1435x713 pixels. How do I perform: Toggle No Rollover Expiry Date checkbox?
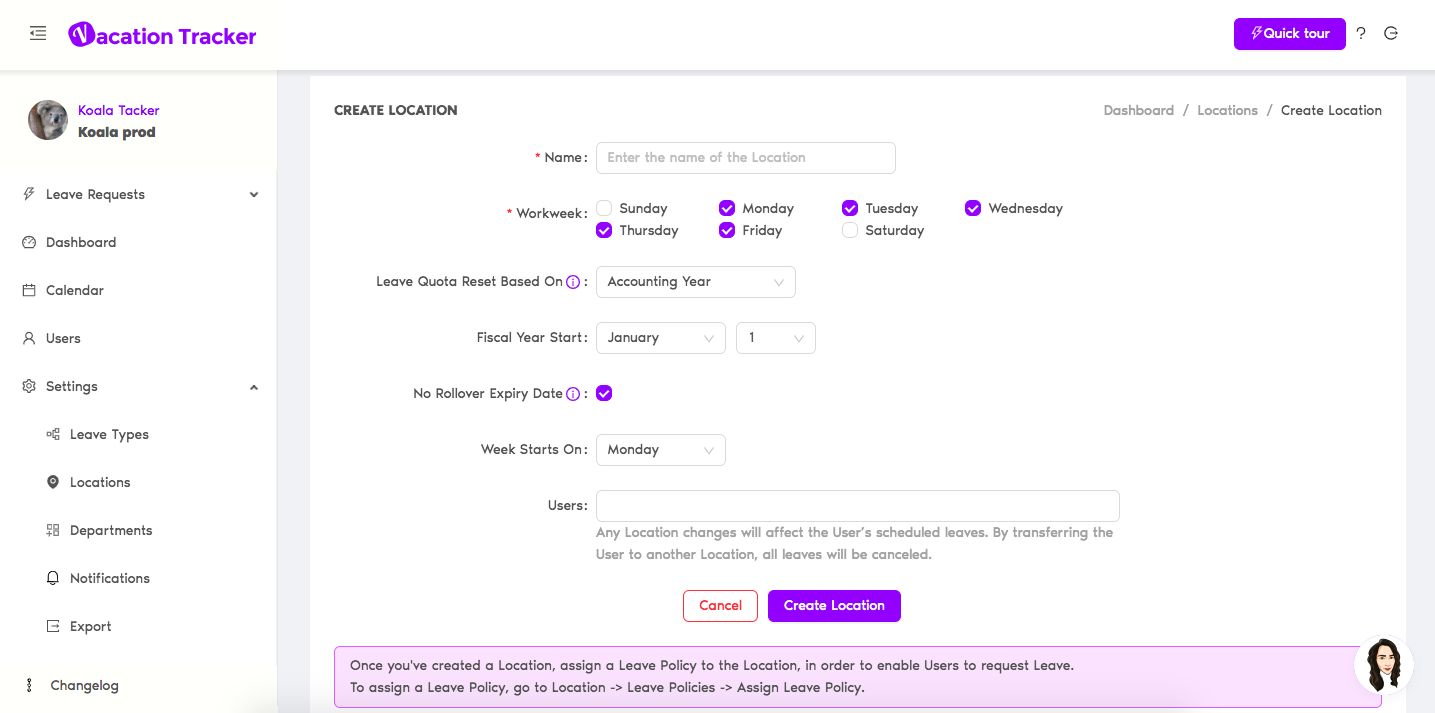[x=604, y=393]
